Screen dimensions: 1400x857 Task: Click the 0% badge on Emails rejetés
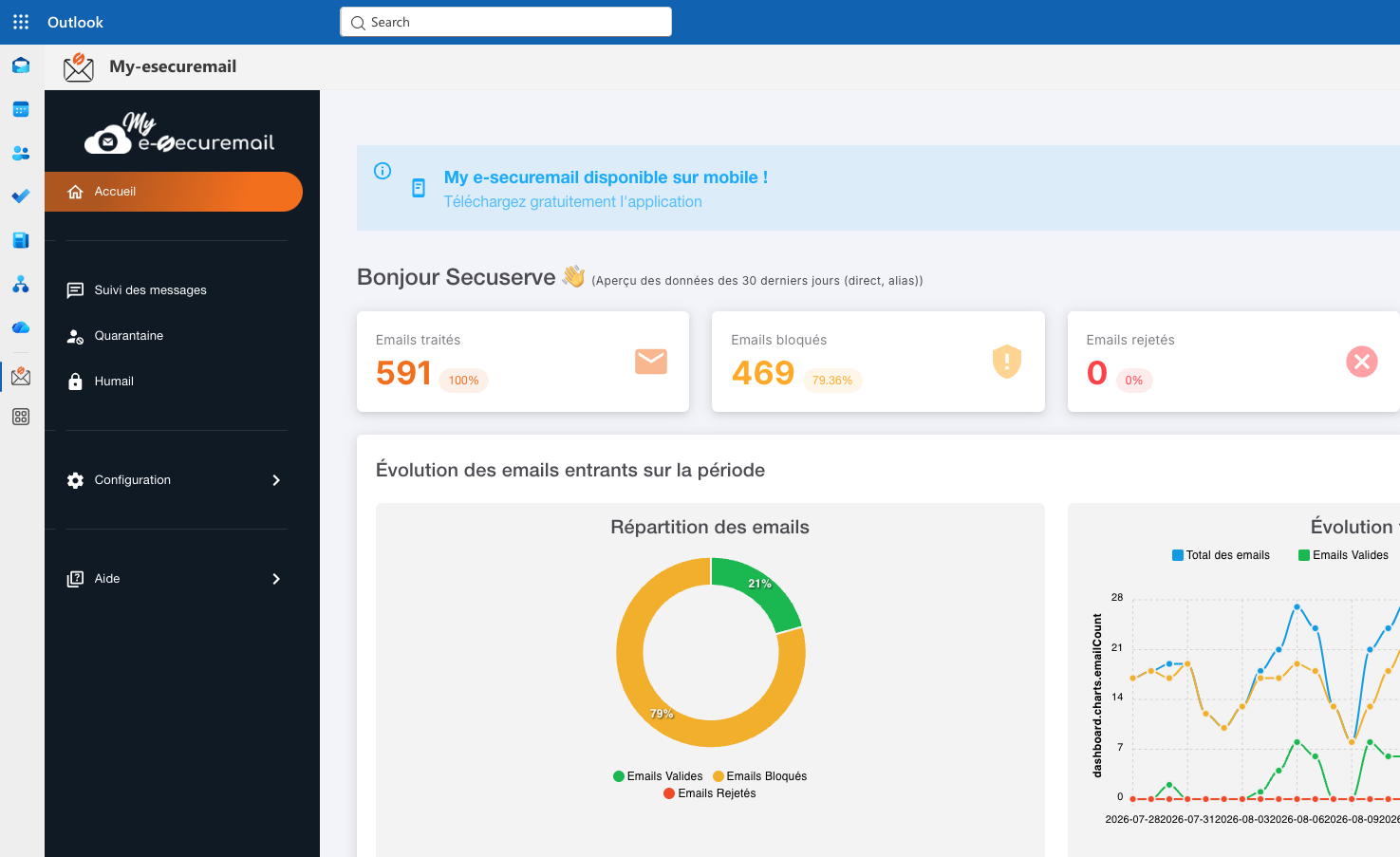point(1134,381)
